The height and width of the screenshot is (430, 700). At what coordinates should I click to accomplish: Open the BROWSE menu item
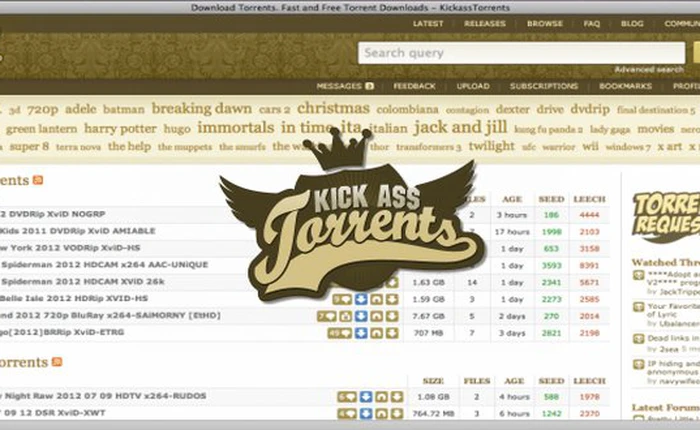pos(545,24)
